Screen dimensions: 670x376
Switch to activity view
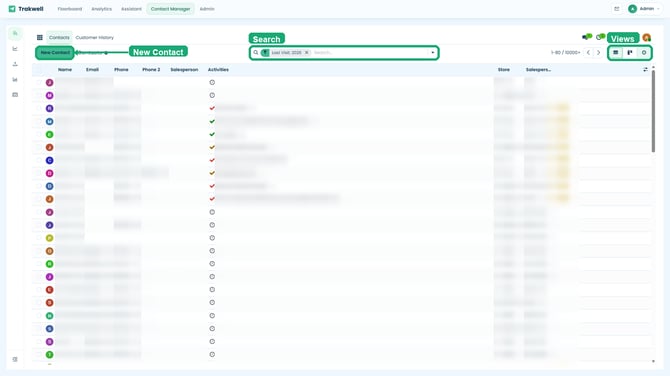pyautogui.click(x=644, y=53)
